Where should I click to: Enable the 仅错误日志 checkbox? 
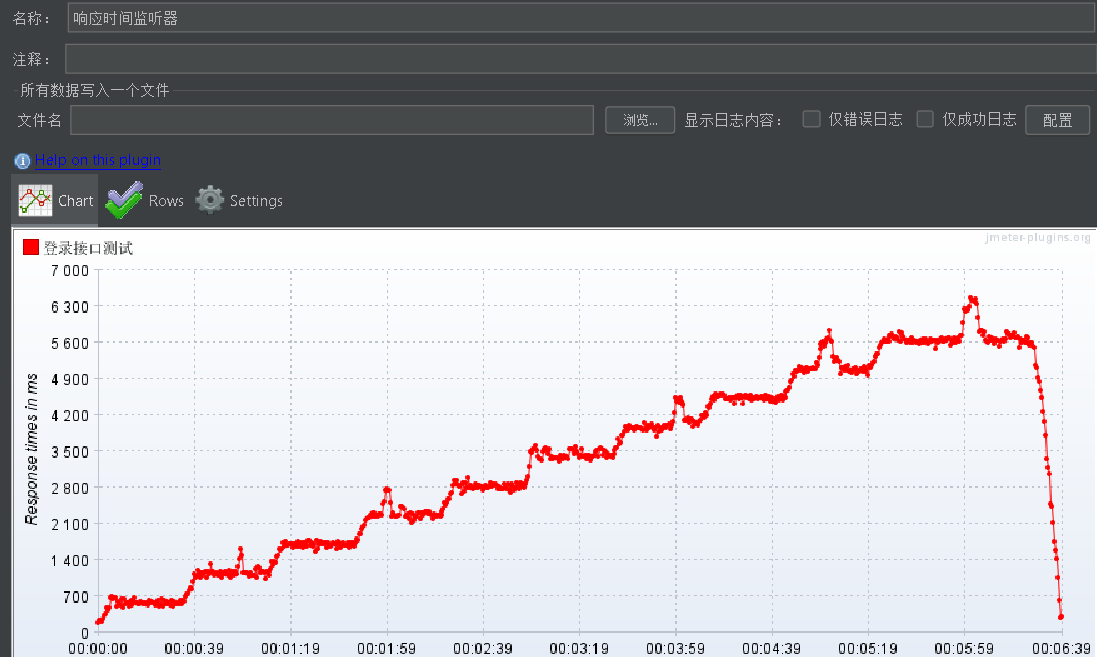(812, 119)
